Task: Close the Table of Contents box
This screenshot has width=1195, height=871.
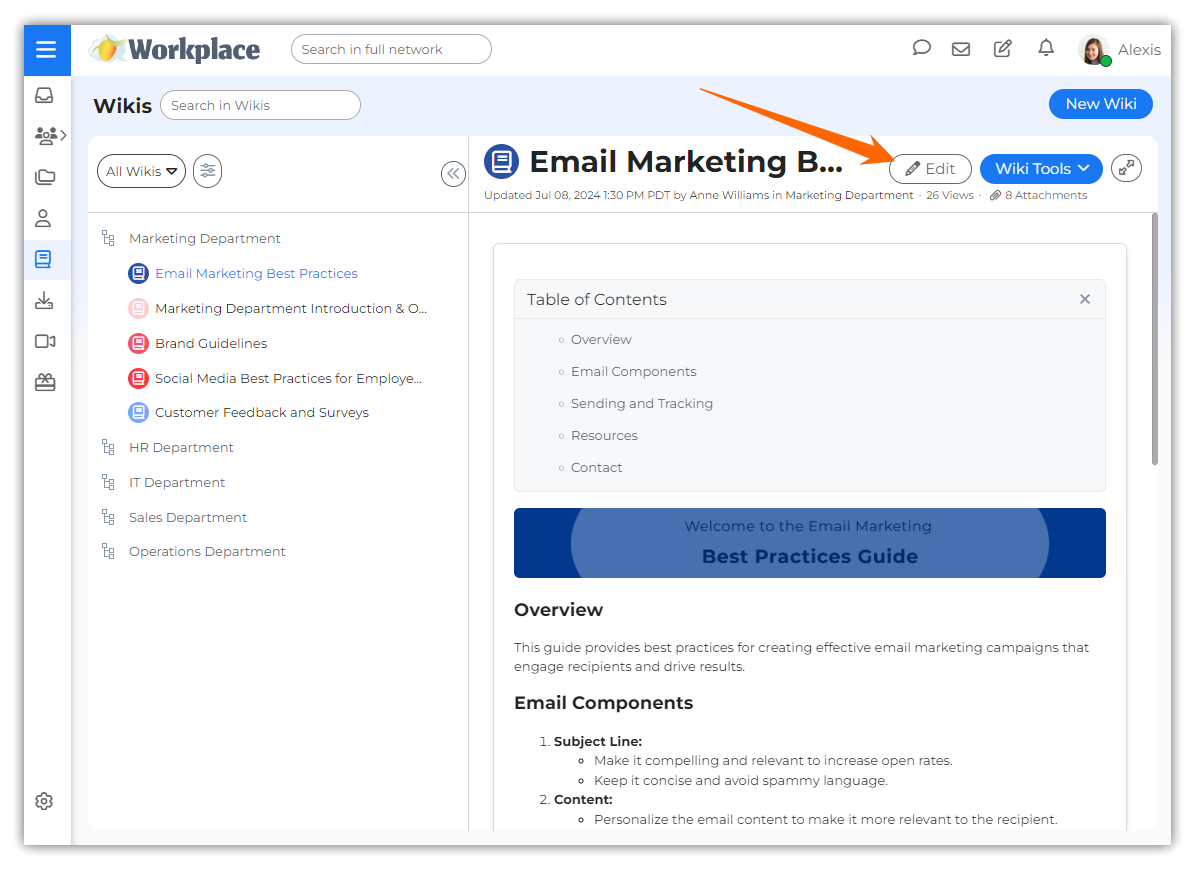Action: click(x=1085, y=299)
